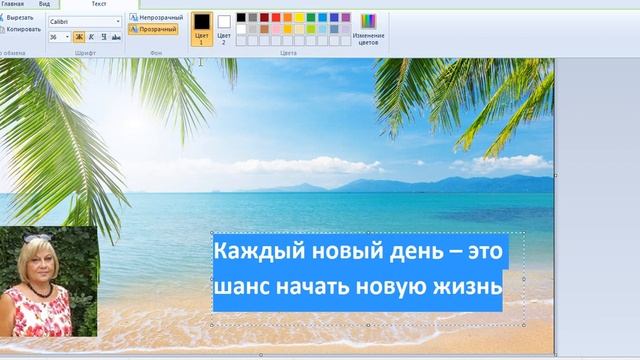Open the Текст tab
The image size is (640, 360).
pyautogui.click(x=99, y=4)
